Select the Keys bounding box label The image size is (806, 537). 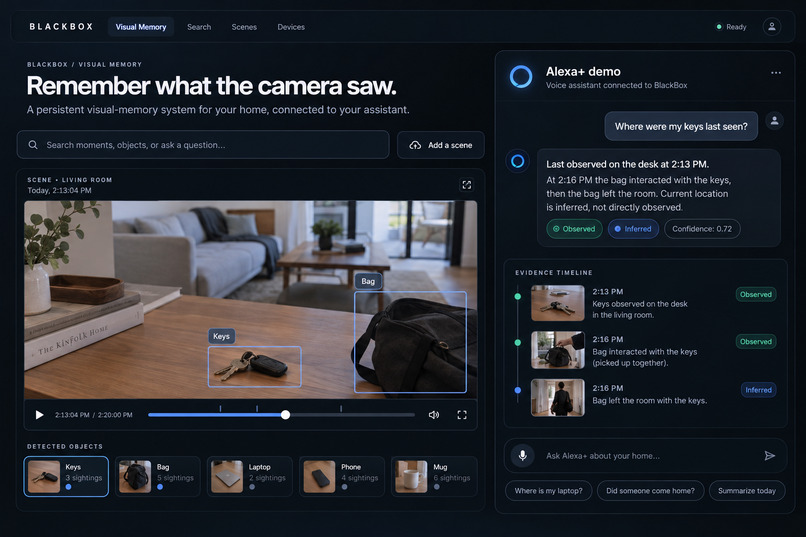click(x=222, y=336)
